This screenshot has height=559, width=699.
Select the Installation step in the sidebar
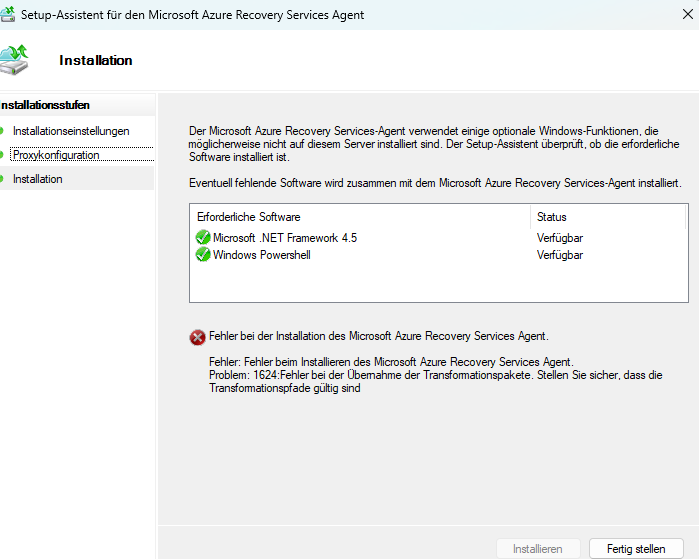(x=38, y=179)
